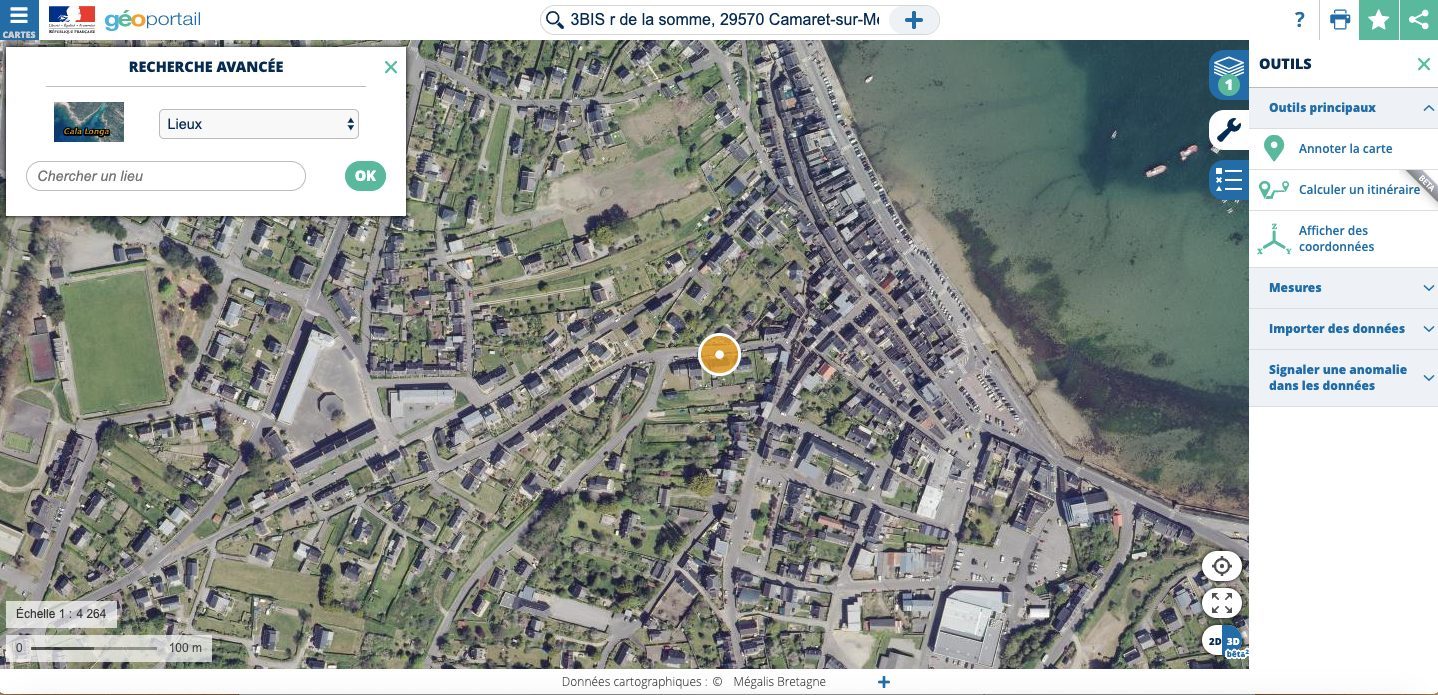Click the print icon in header

tap(1340, 20)
